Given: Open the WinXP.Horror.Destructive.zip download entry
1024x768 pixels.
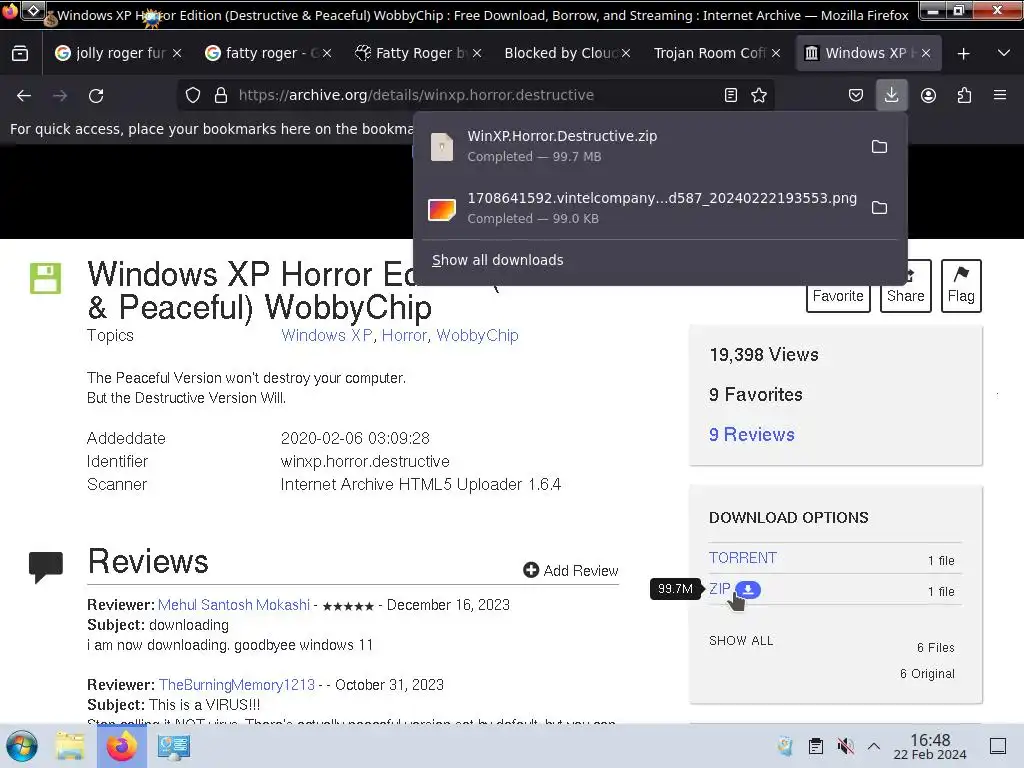Looking at the screenshot, I should pos(643,146).
